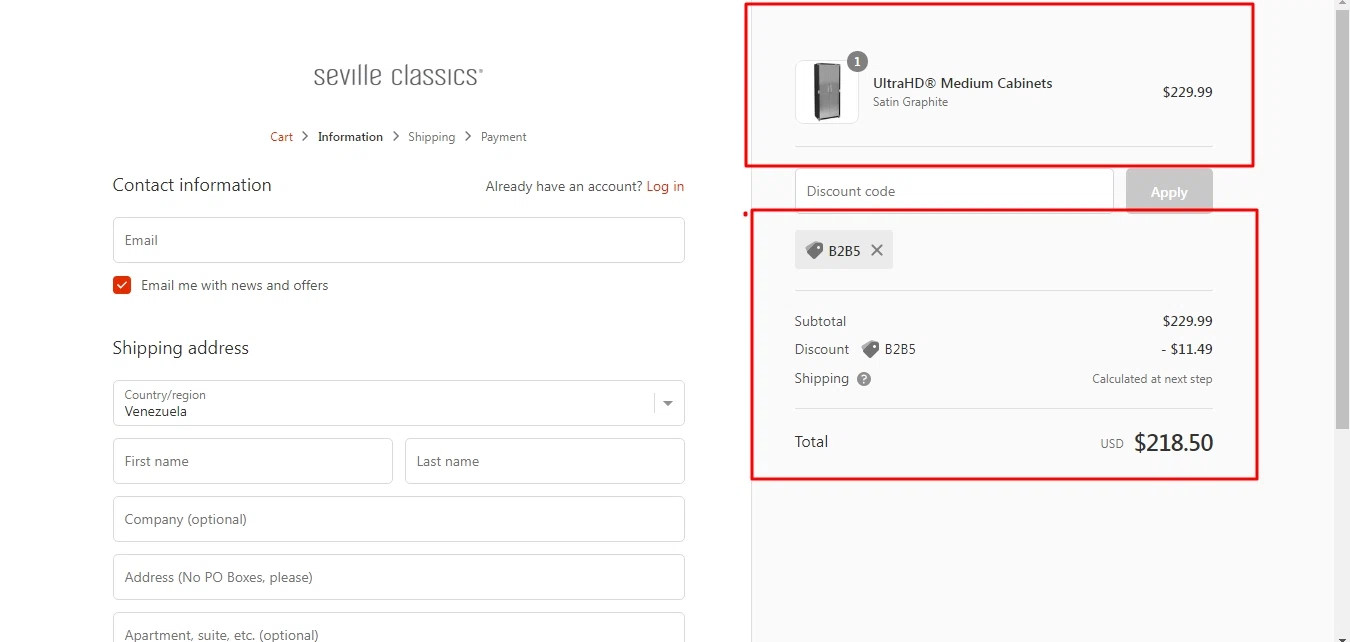1350x642 pixels.
Task: Focus the Company (optional) field
Action: (x=398, y=519)
